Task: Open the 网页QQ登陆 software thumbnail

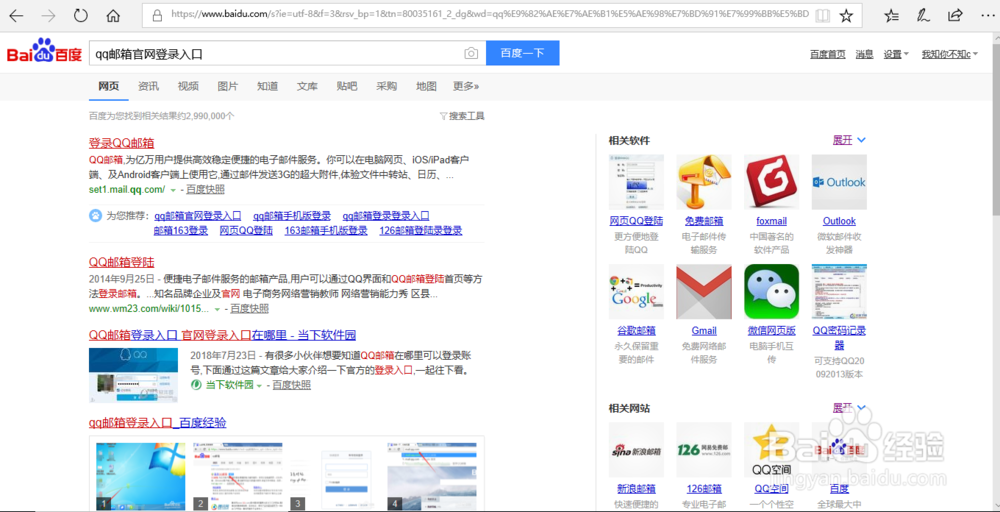Action: pyautogui.click(x=636, y=182)
